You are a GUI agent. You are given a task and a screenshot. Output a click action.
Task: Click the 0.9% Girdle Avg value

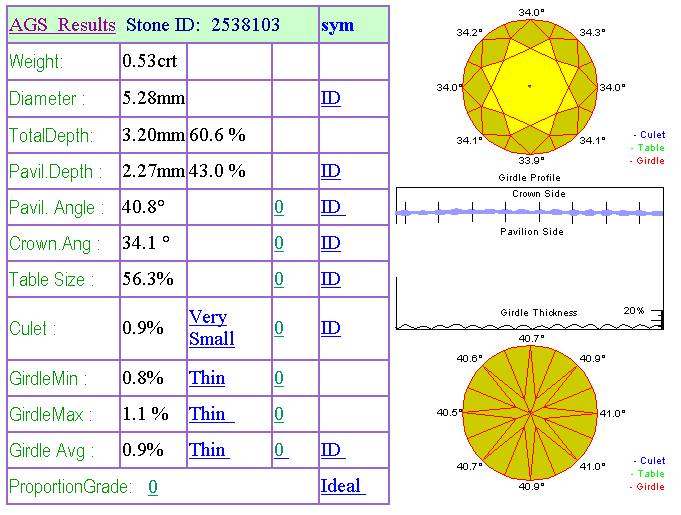(x=143, y=450)
